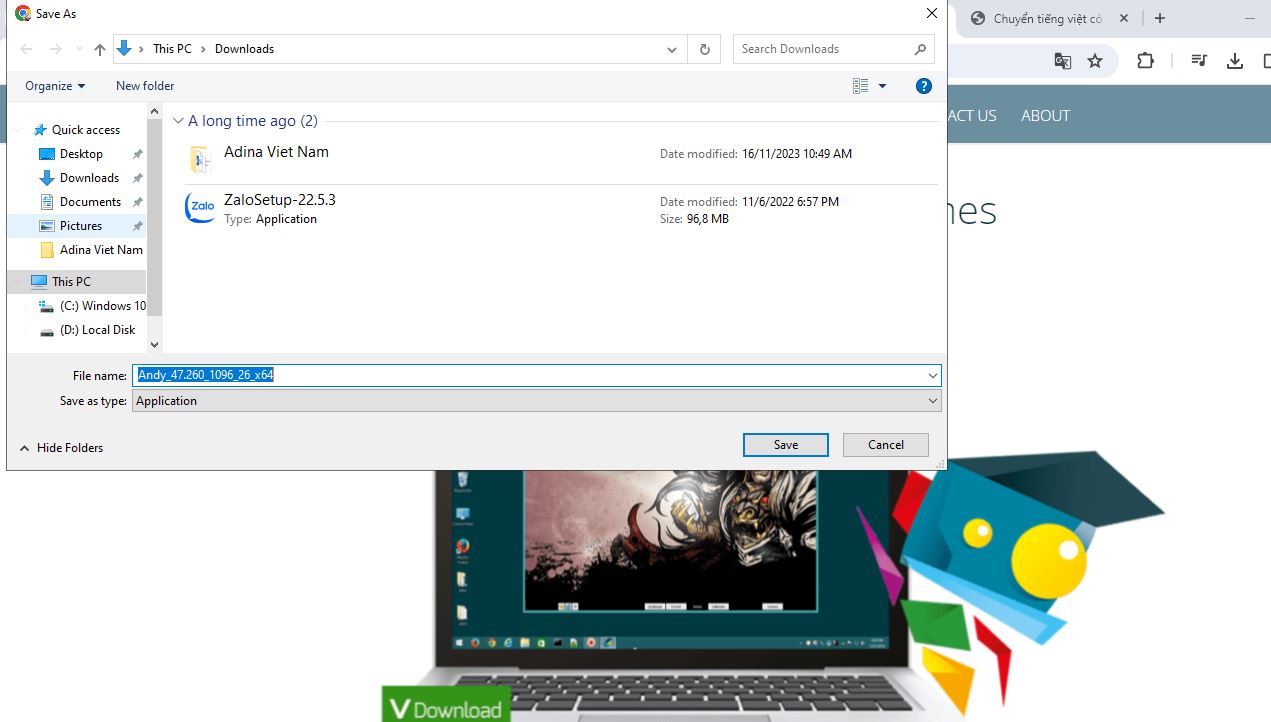
Task: Open Chrome extensions puzzle icon
Action: [1145, 61]
